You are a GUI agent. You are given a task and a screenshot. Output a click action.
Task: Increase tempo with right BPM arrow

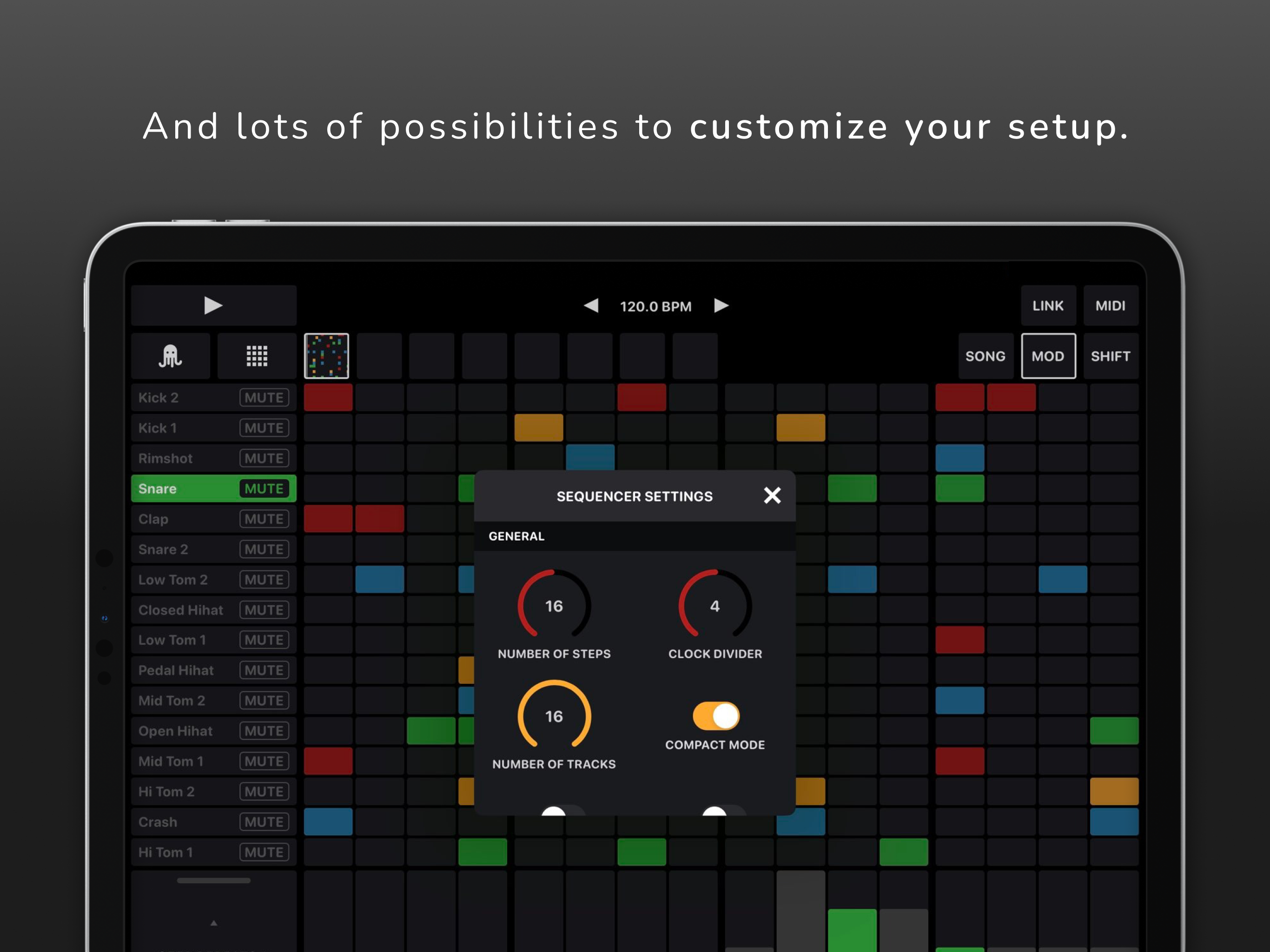coord(721,305)
